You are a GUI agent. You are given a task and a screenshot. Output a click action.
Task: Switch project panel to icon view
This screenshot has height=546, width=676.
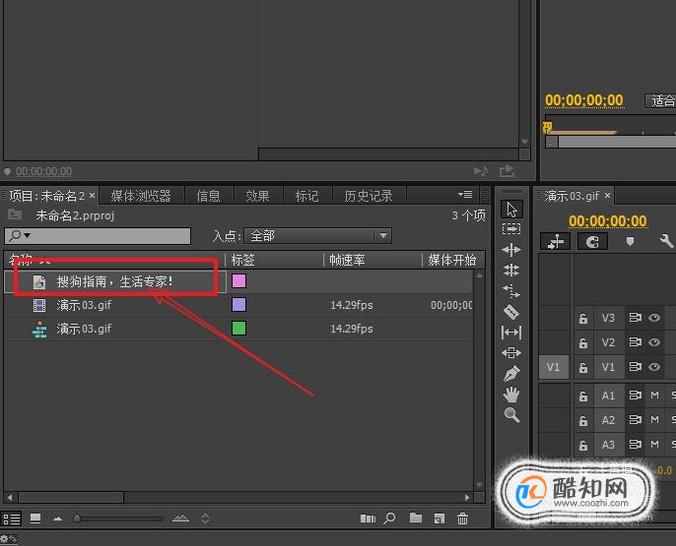point(35,518)
